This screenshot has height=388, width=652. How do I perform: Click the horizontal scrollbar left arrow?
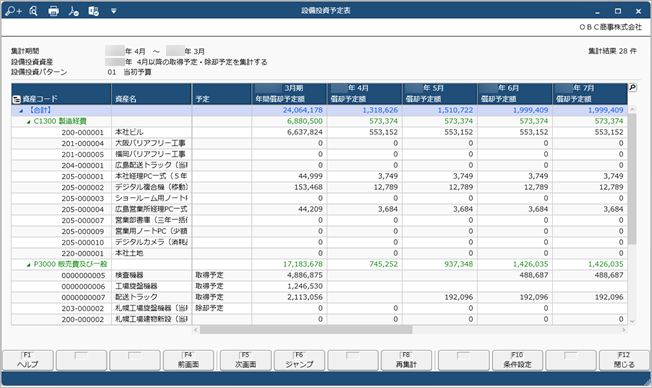(196, 330)
